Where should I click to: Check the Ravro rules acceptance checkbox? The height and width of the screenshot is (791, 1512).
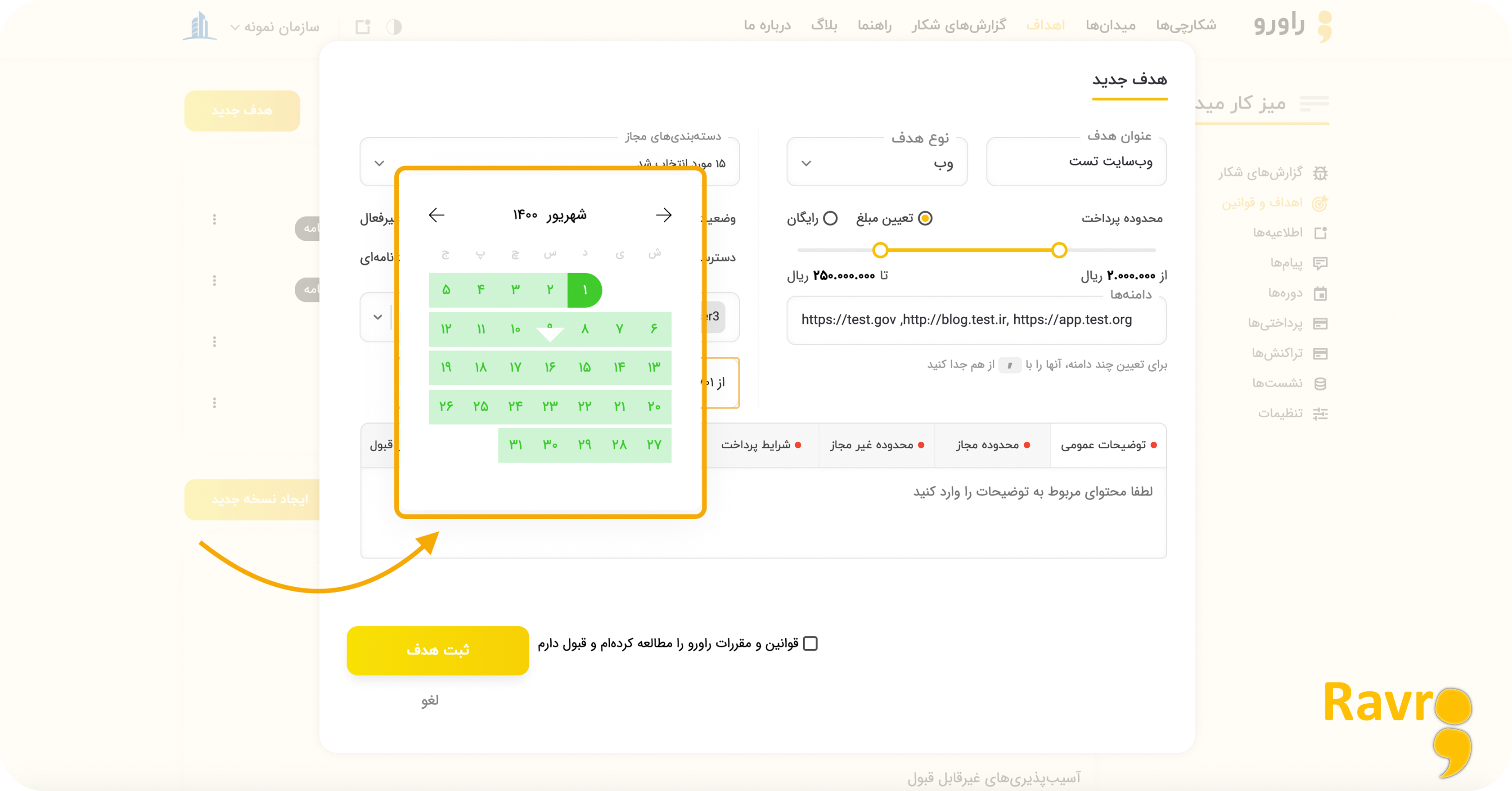click(810, 644)
